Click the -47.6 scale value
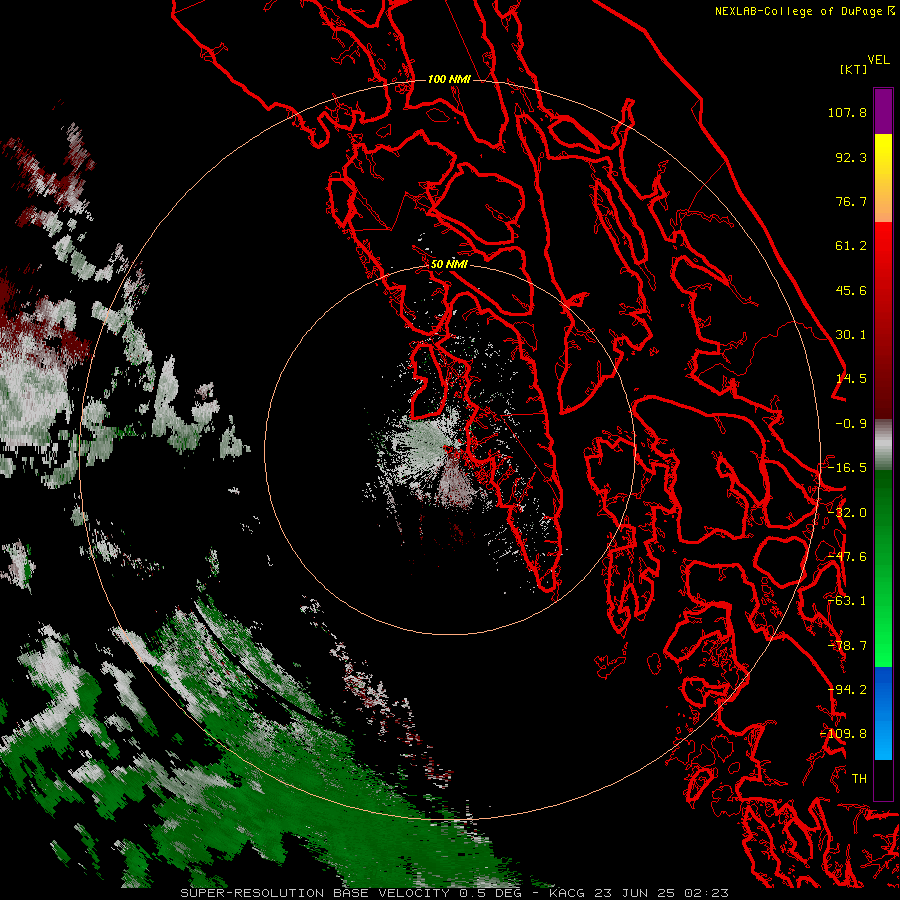The width and height of the screenshot is (900, 900). [x=847, y=557]
